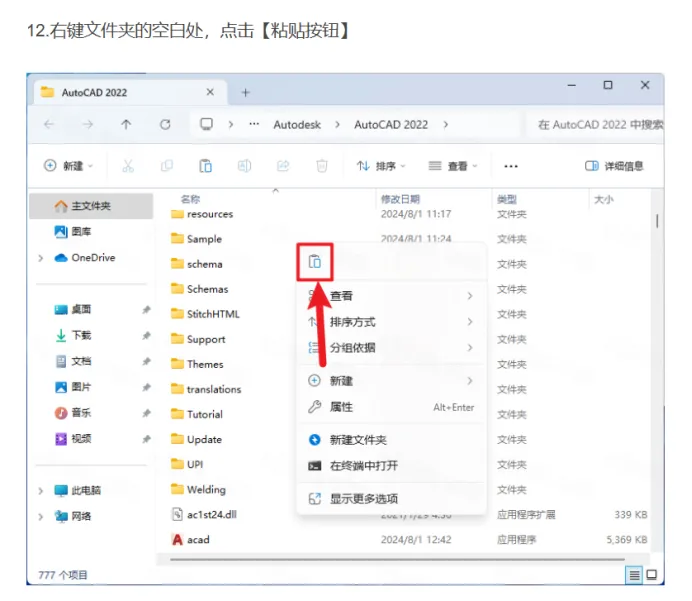692x601 pixels.
Task: Unpin 桌面 using its pin icon
Action: (147, 310)
